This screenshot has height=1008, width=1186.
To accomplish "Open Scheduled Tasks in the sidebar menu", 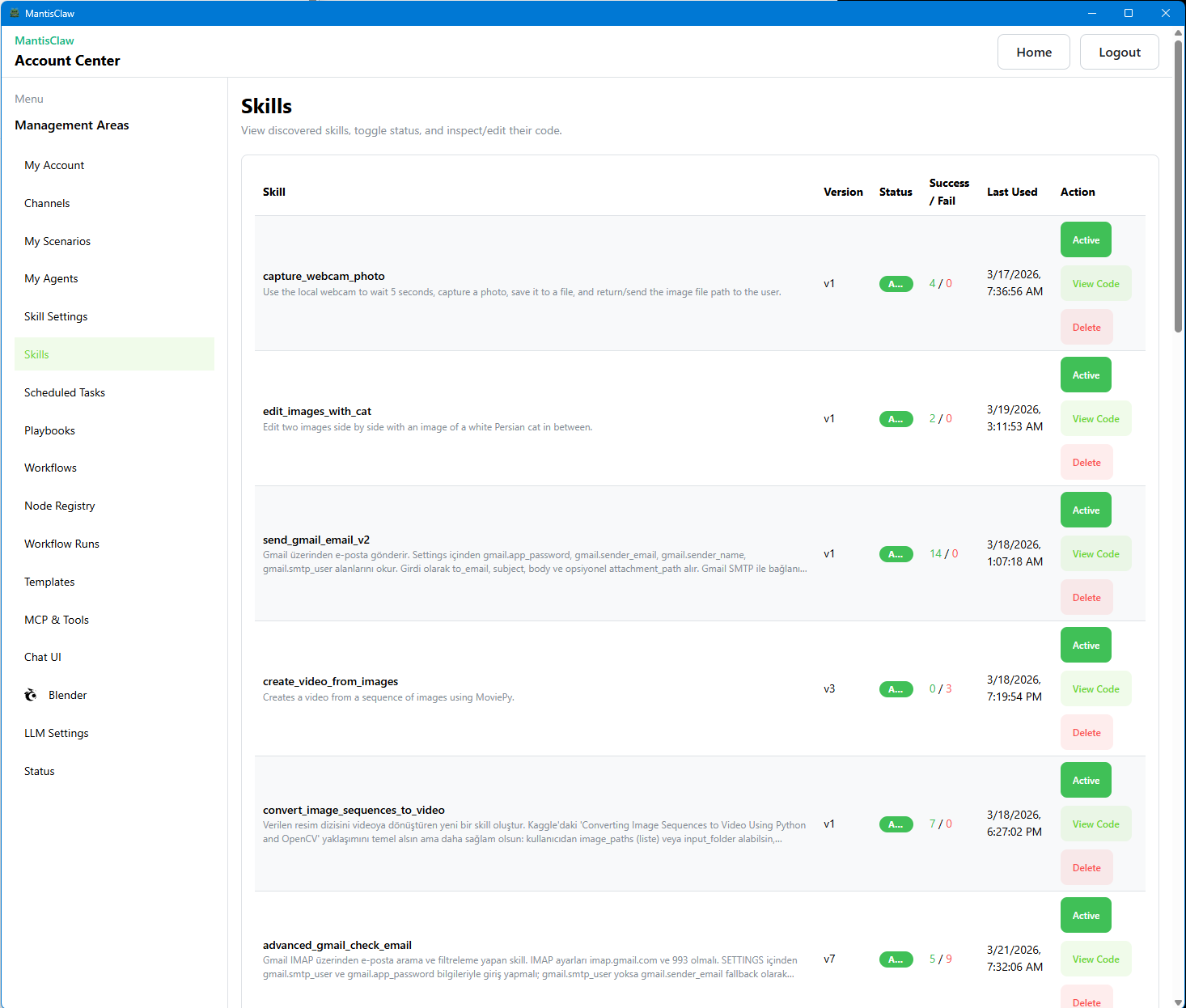I will (65, 392).
